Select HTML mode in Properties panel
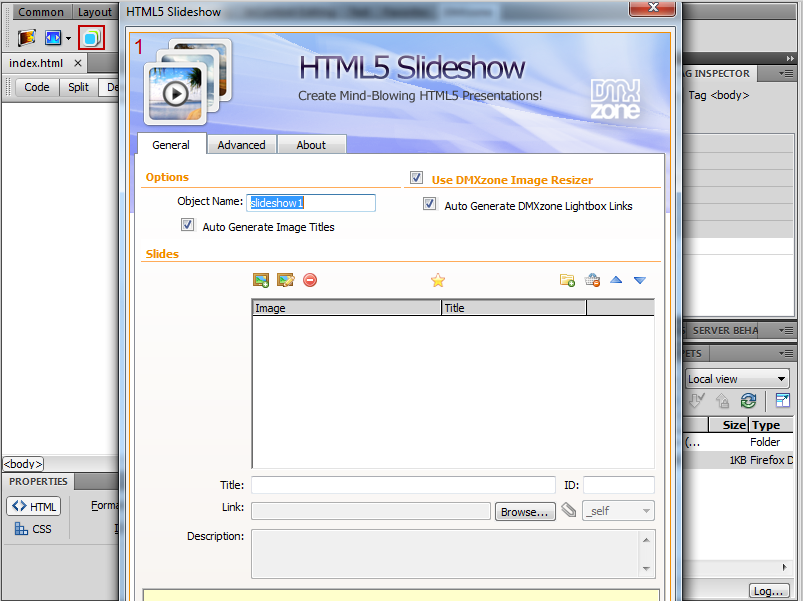The height and width of the screenshot is (601, 803). (x=34, y=506)
